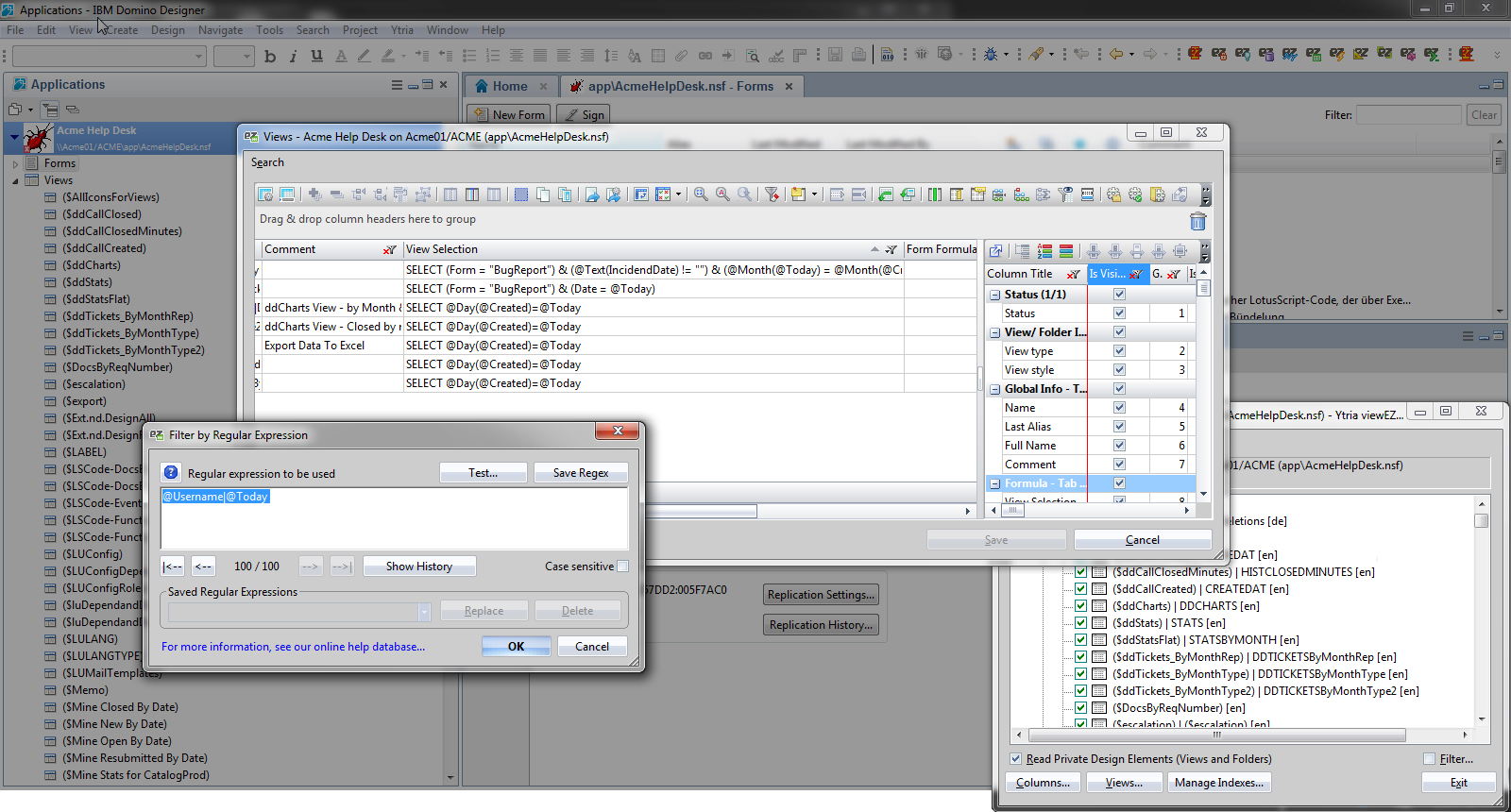Collapse the Formula - Tab group
Screen dimensions: 1511x812
pos(994,483)
